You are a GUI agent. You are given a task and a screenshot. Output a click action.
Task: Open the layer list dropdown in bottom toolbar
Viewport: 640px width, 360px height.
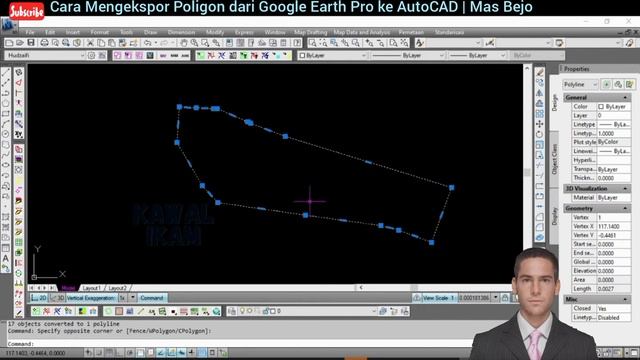click(374, 311)
